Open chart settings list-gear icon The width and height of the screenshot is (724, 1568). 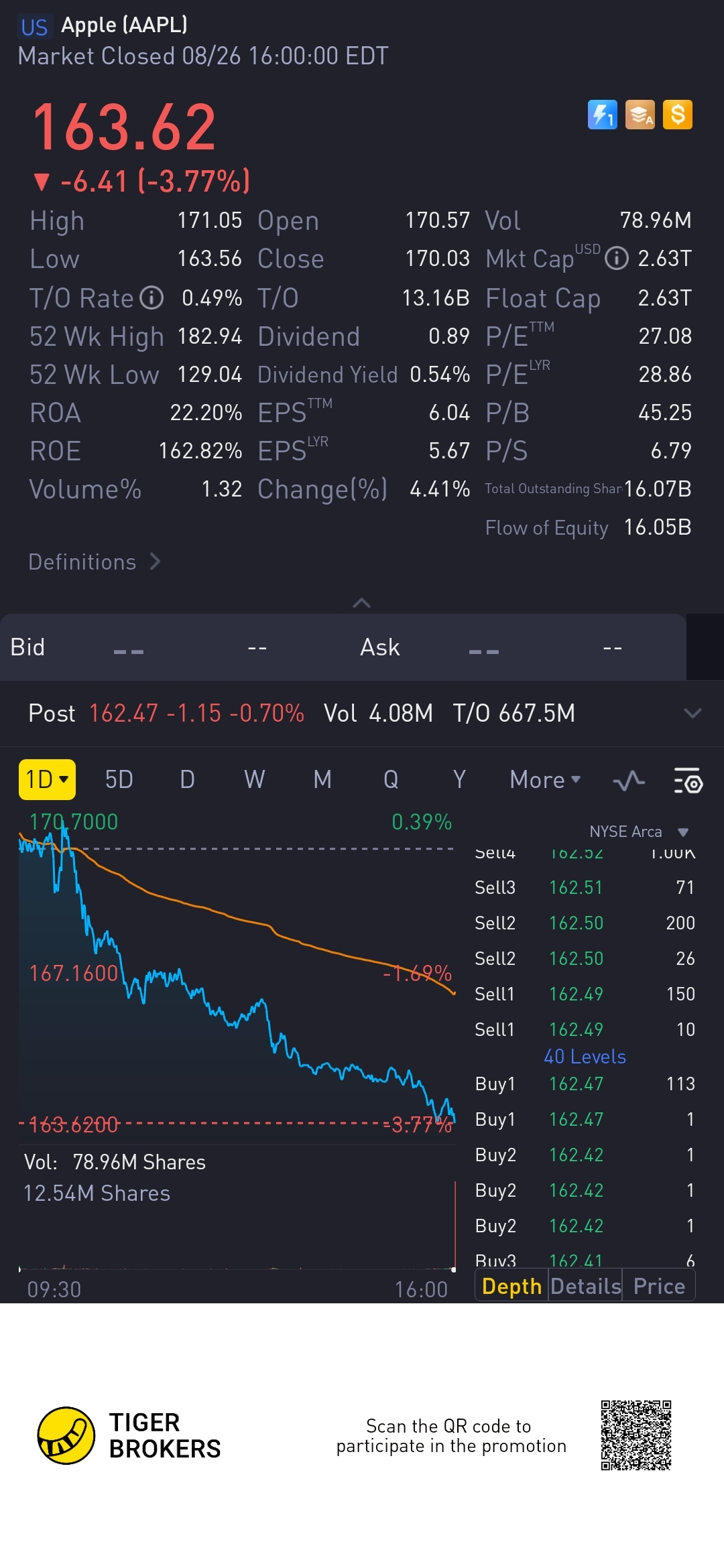tap(688, 781)
